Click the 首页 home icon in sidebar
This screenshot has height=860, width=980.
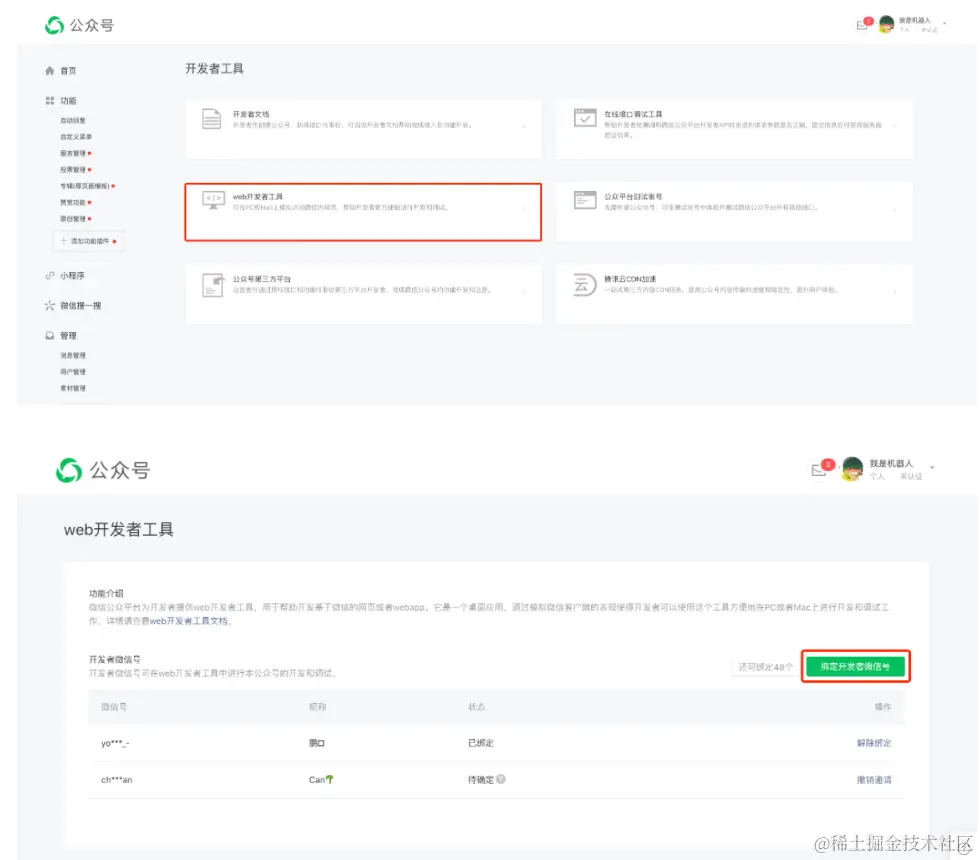(x=49, y=71)
